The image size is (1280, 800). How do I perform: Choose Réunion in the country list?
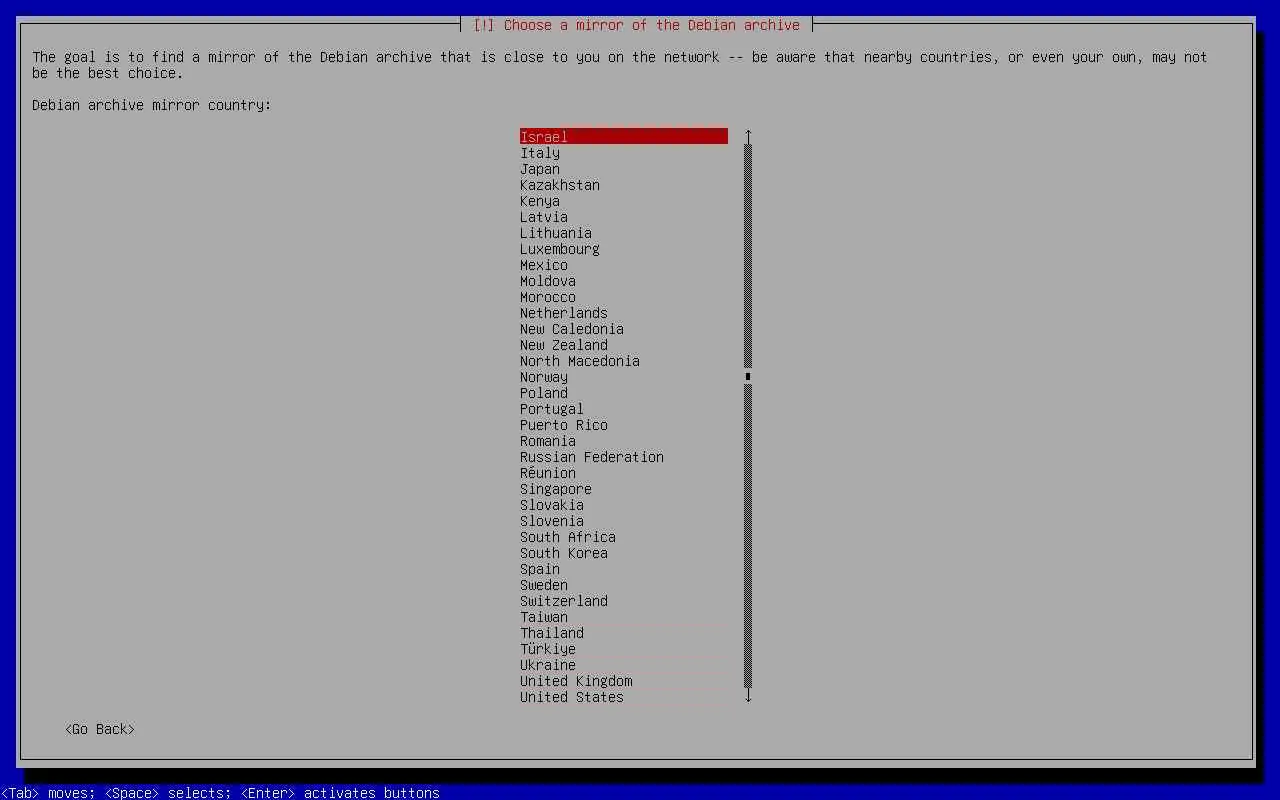(x=624, y=472)
